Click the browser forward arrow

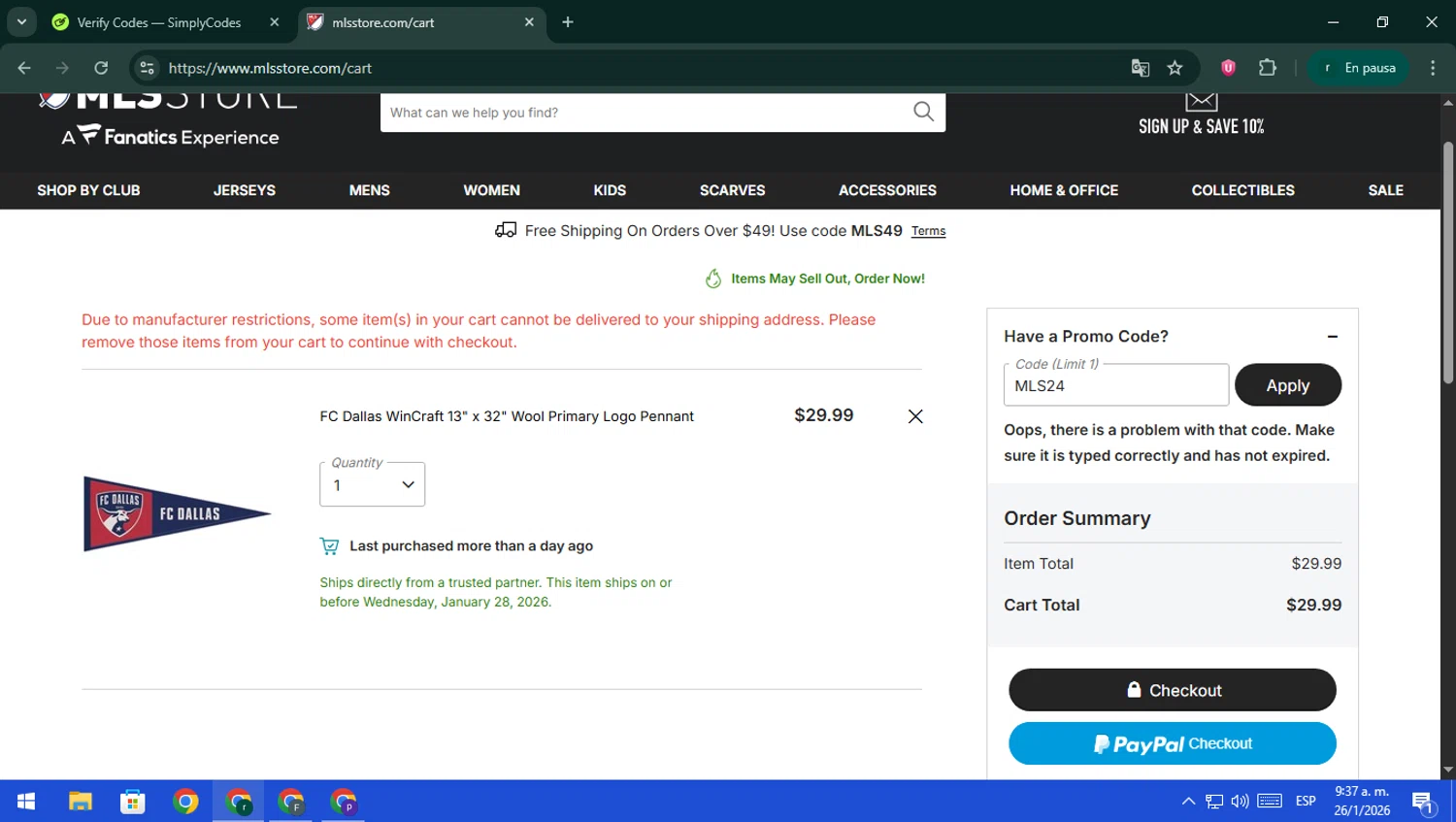(62, 68)
